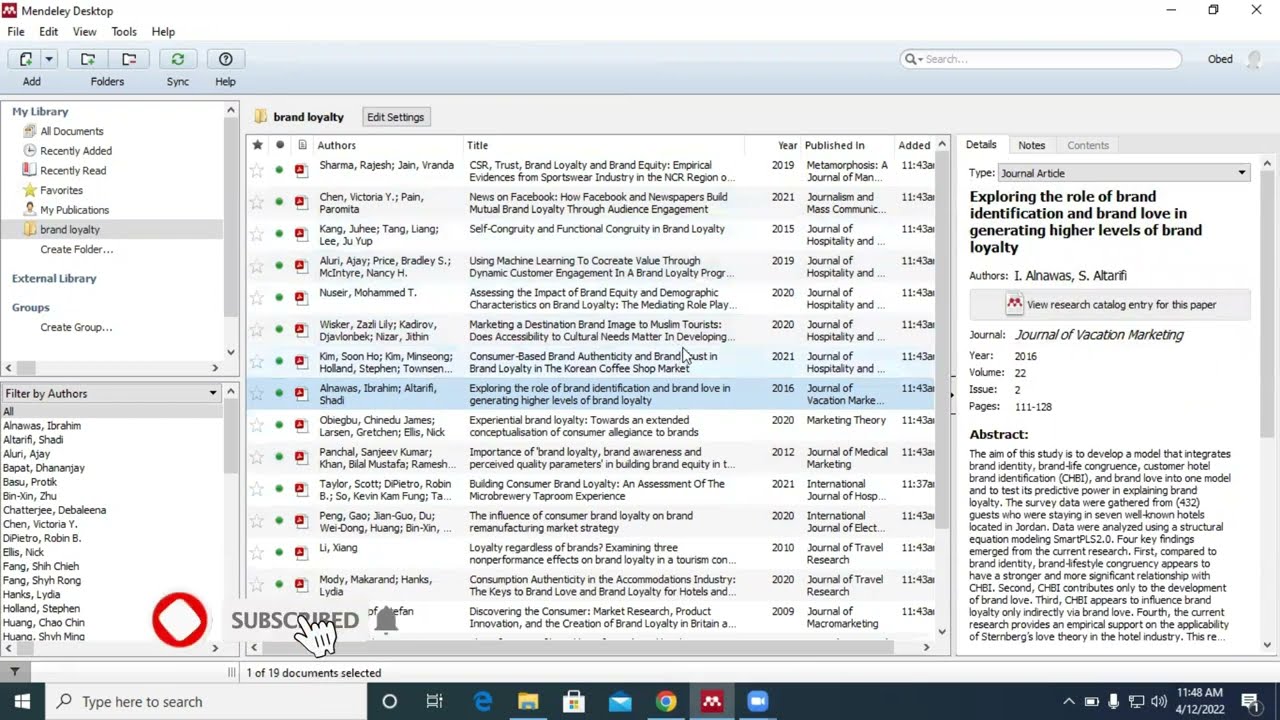Click the Sync toolbar icon
1280x720 pixels.
click(x=178, y=59)
